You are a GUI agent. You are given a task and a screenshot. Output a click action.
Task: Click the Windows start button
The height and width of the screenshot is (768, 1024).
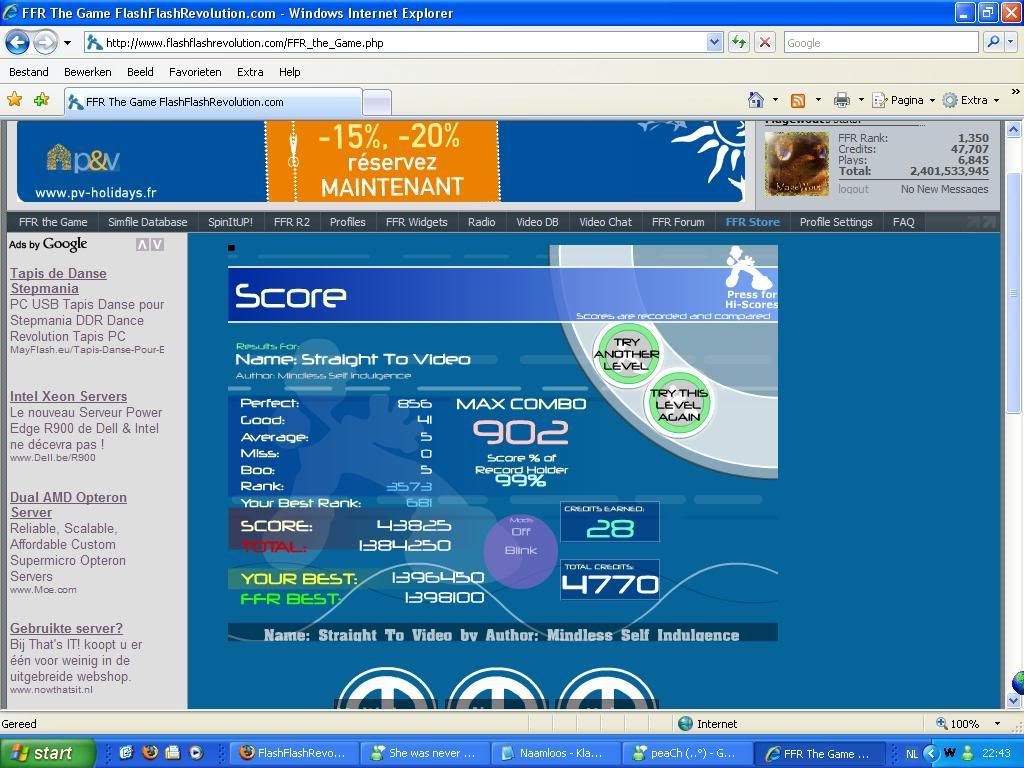click(48, 753)
